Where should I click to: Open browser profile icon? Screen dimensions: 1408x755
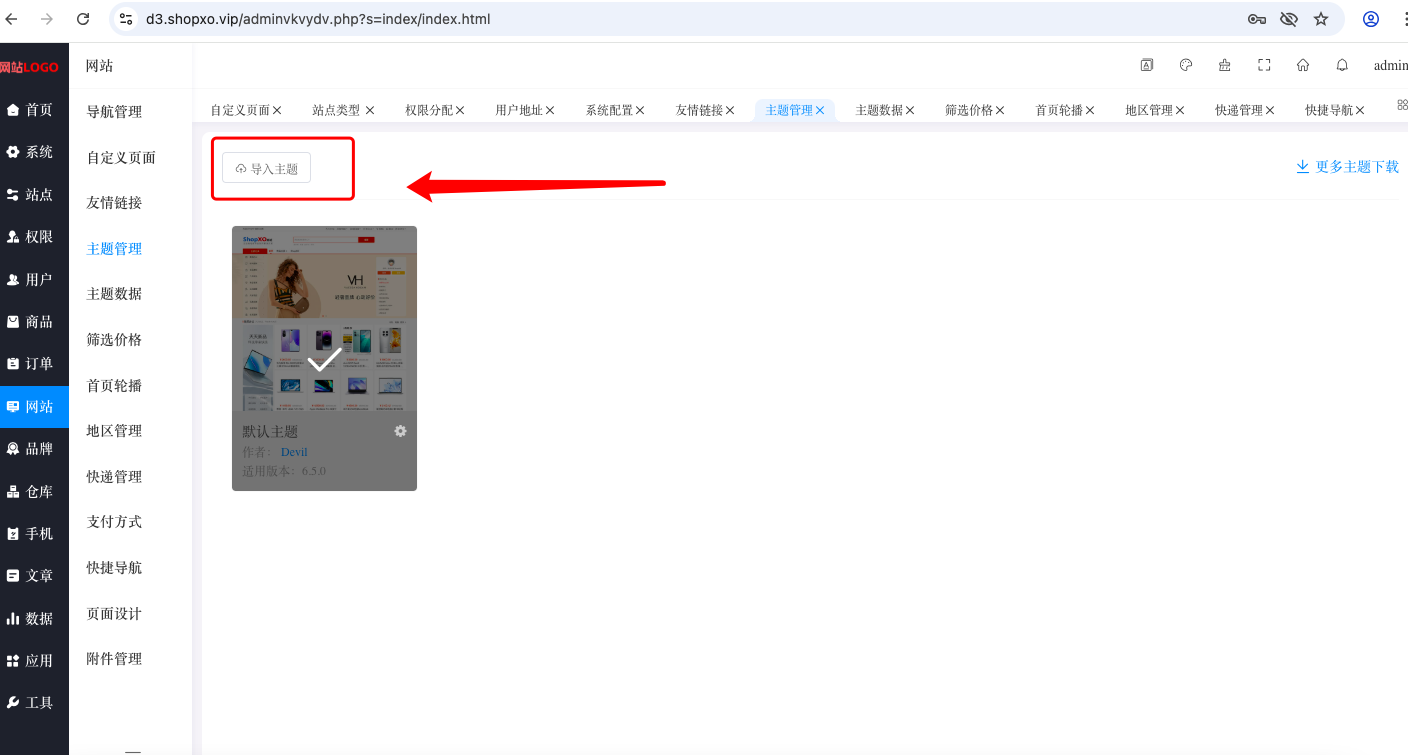(x=1371, y=19)
